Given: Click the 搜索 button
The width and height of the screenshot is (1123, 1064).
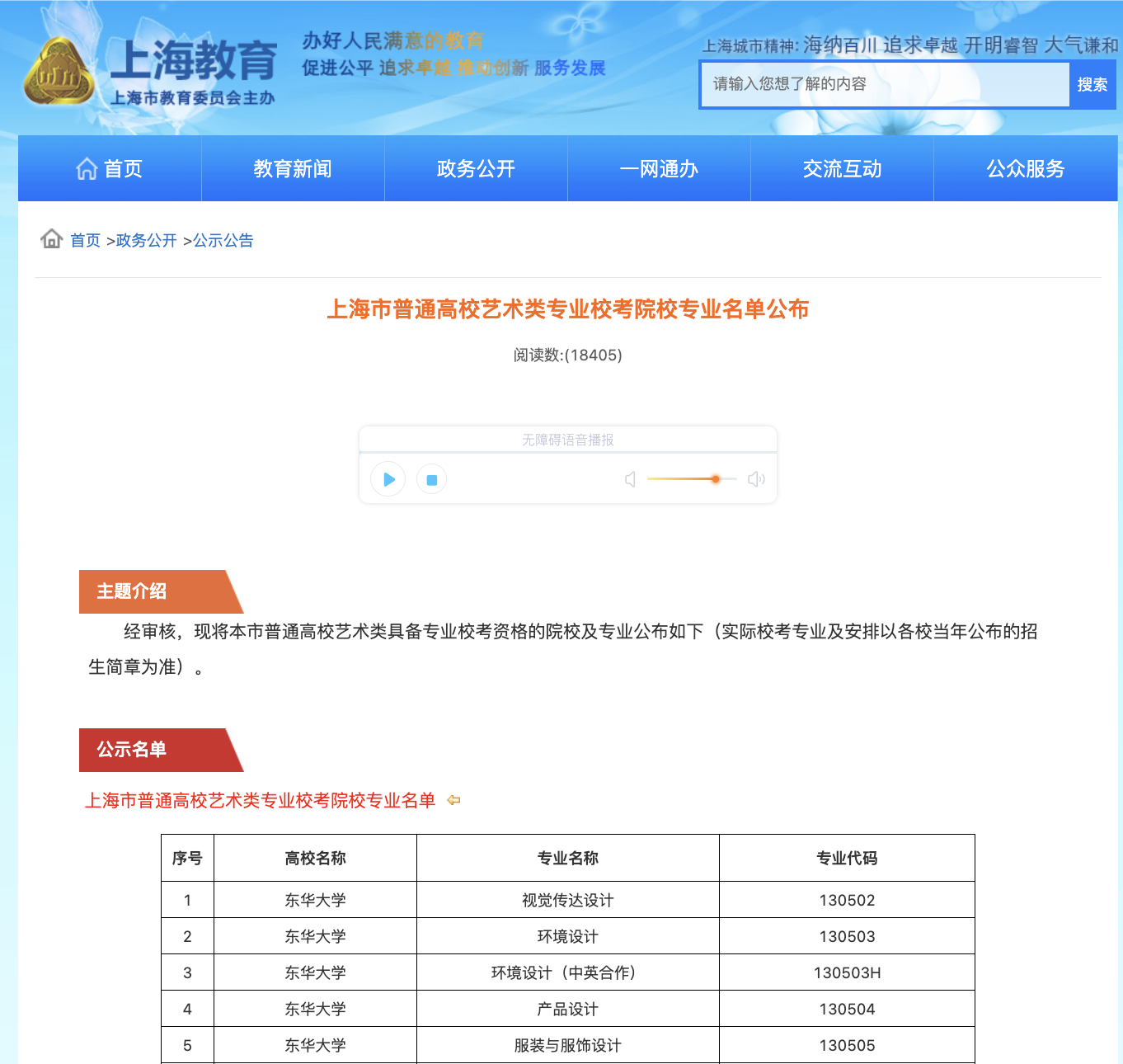Looking at the screenshot, I should click(1092, 84).
